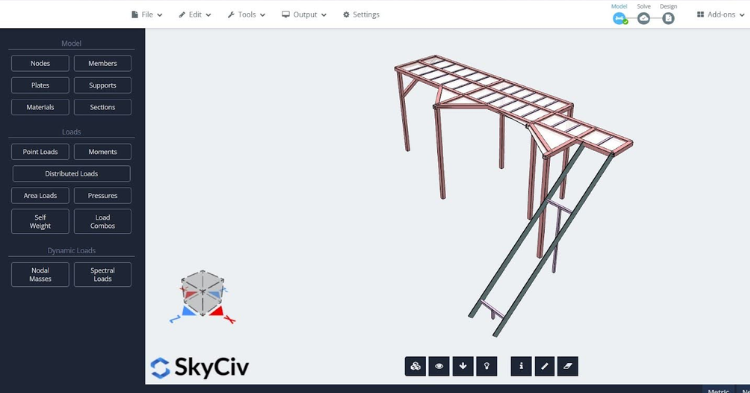Click the Self Weight button

pos(40,221)
